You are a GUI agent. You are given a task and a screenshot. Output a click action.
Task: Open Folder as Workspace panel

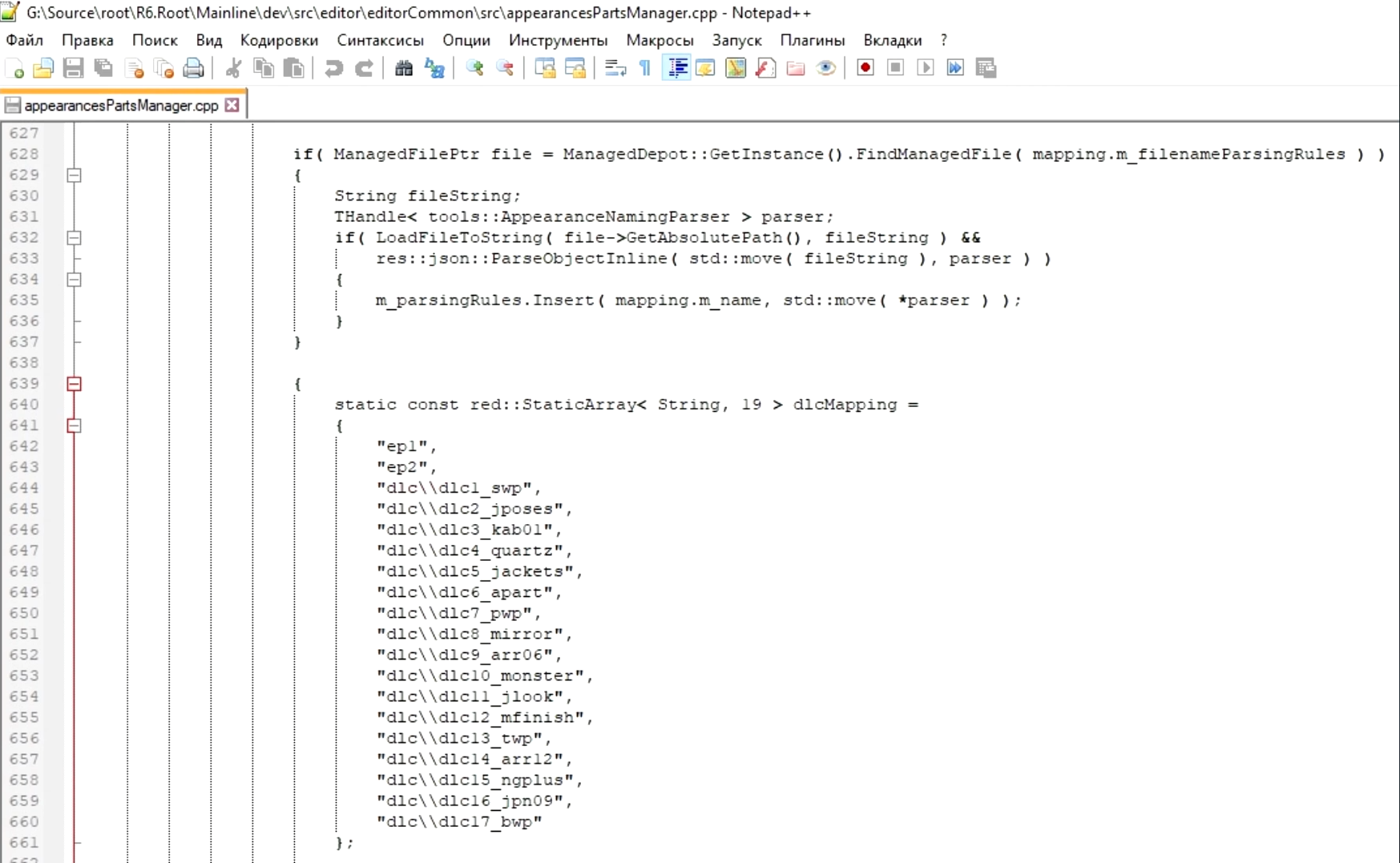click(796, 68)
